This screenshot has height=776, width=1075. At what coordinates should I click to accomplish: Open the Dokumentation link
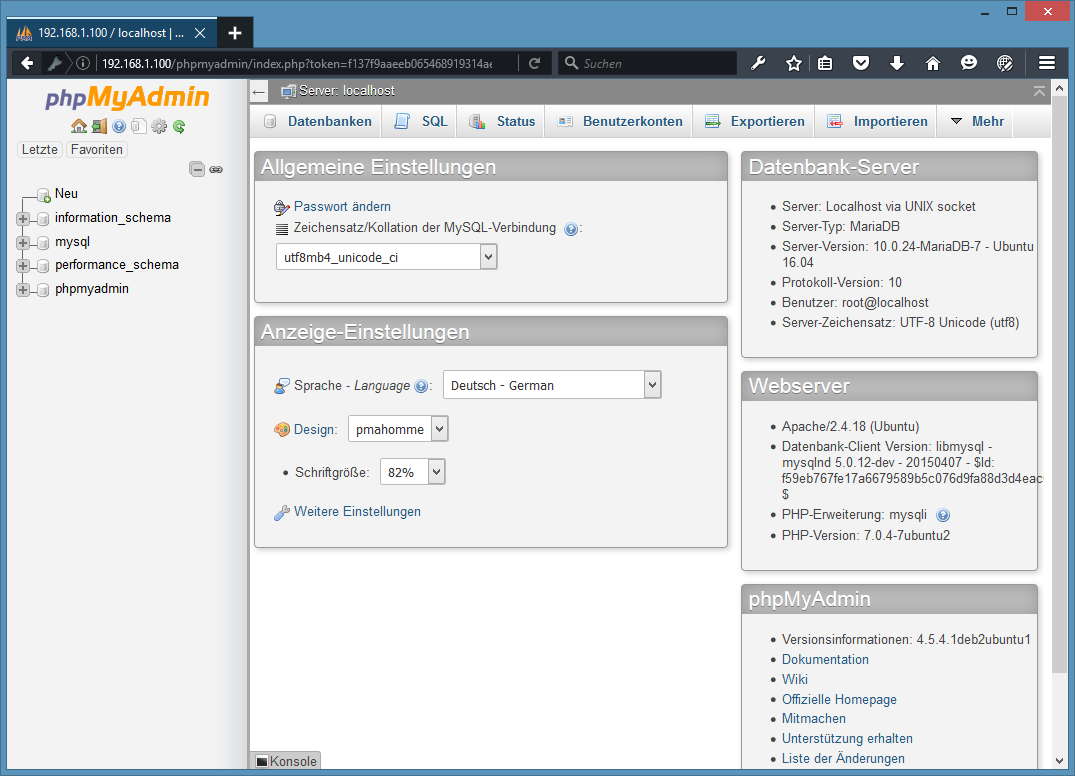coord(825,659)
